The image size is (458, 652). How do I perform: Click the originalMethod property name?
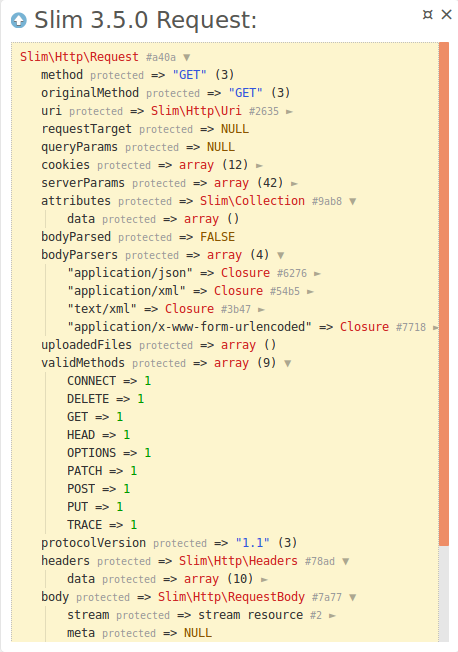pyautogui.click(x=90, y=93)
